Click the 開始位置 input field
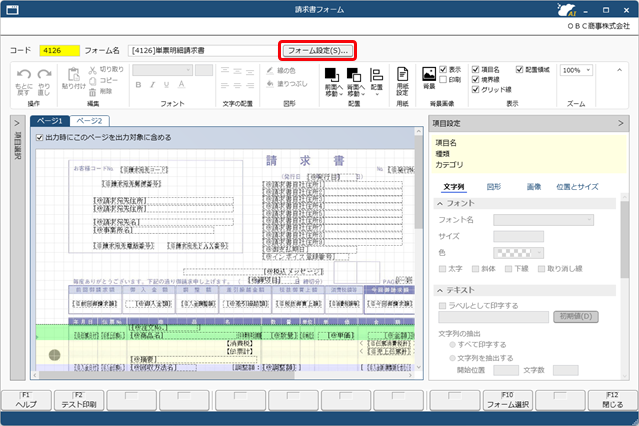639x426 pixels. (506, 370)
